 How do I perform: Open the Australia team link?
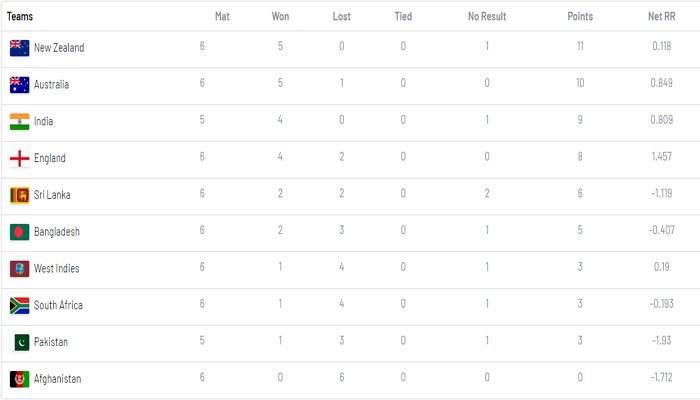[51, 85]
